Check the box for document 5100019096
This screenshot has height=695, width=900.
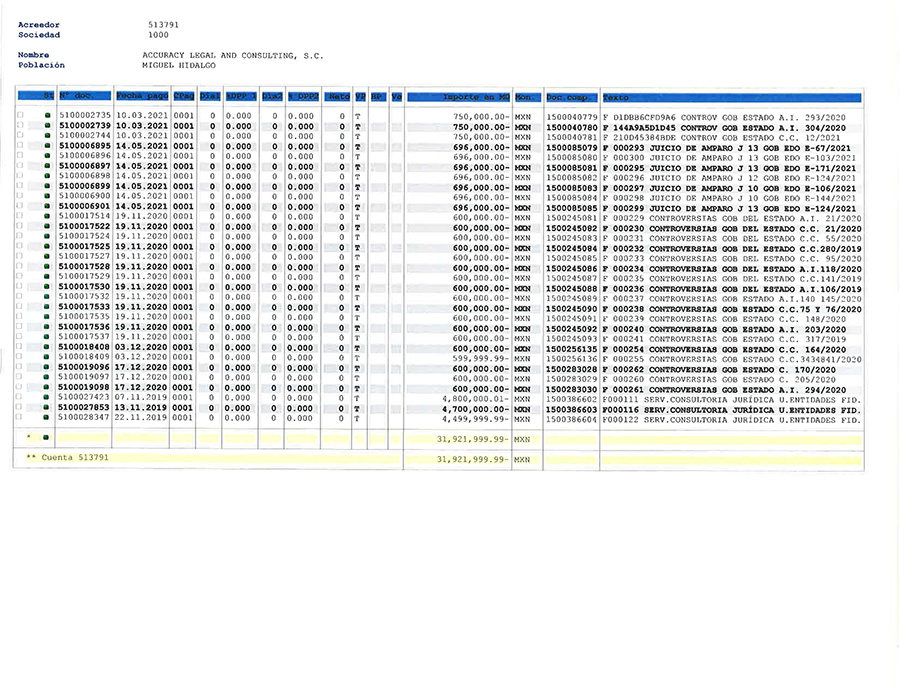coord(20,368)
